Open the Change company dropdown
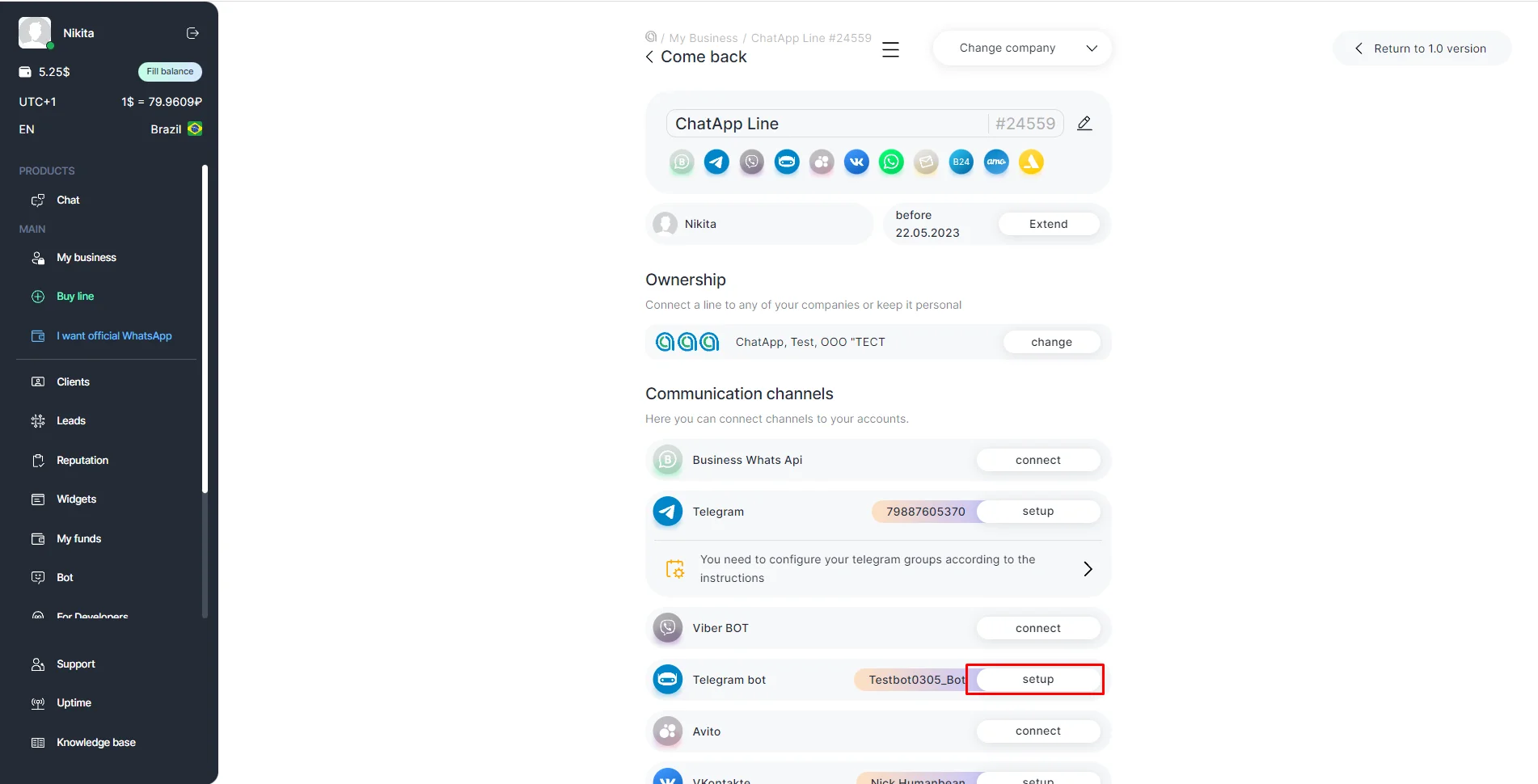Image resolution: width=1538 pixels, height=784 pixels. click(x=1022, y=48)
